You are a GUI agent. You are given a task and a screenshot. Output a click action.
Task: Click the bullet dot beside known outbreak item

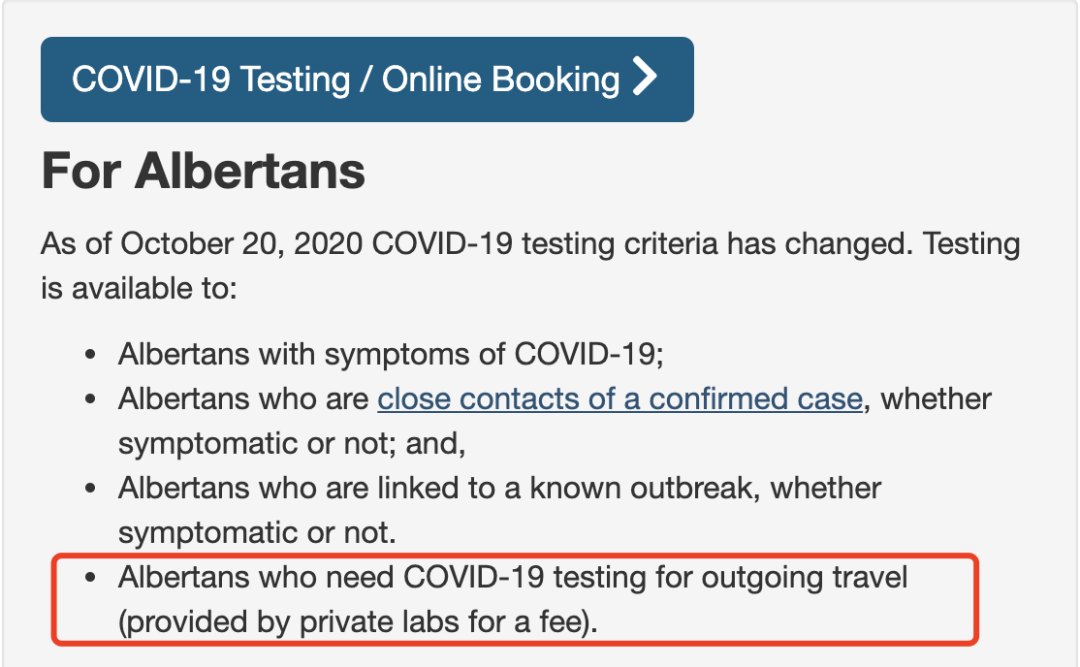90,489
